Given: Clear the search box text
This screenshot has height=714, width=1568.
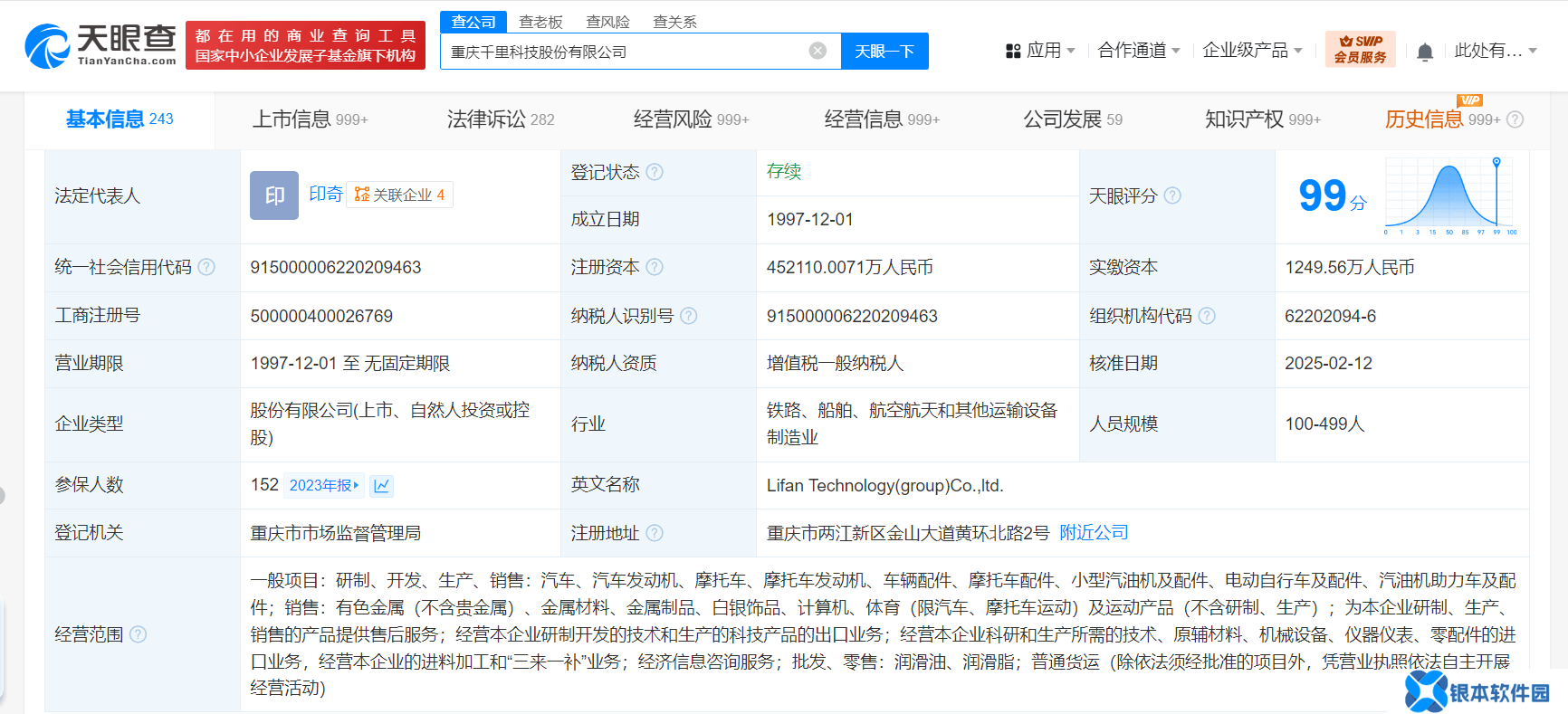Looking at the screenshot, I should click(817, 51).
